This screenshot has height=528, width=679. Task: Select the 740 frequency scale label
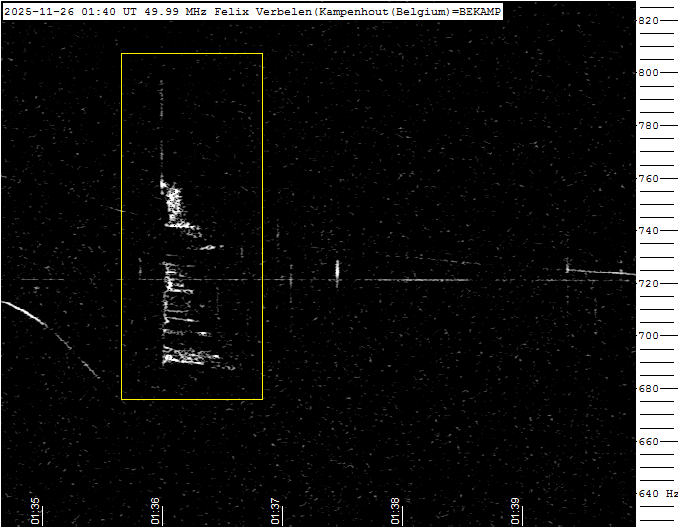pyautogui.click(x=648, y=231)
